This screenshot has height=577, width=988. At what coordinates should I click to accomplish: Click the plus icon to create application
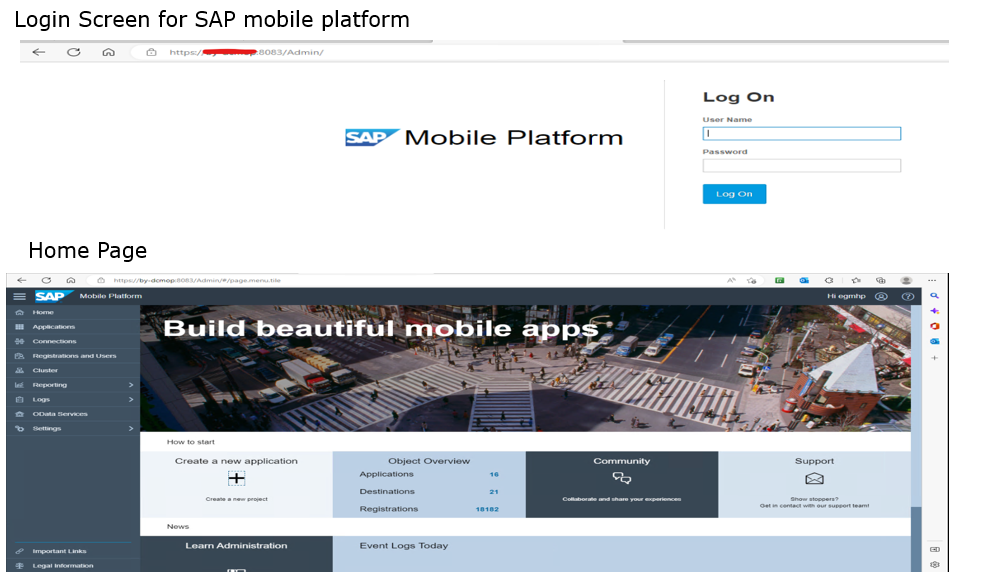236,479
